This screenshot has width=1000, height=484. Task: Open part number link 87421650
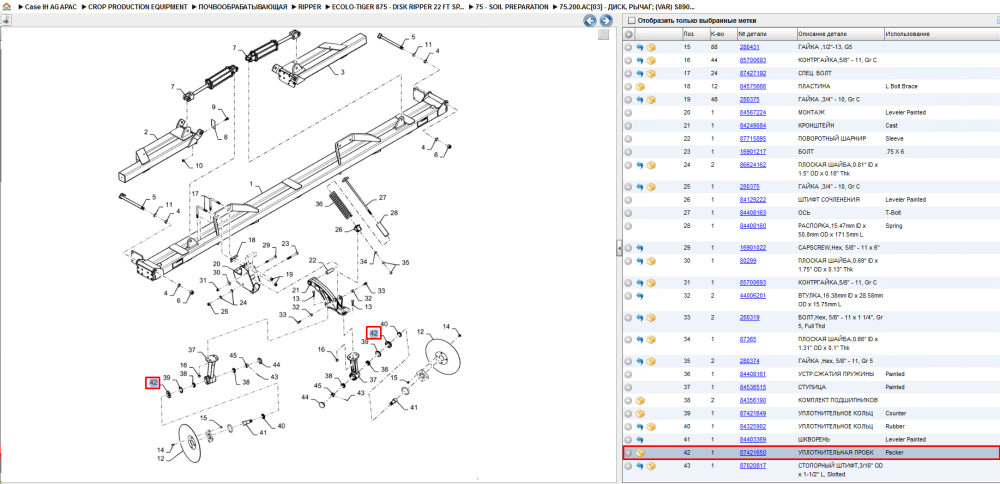point(753,453)
